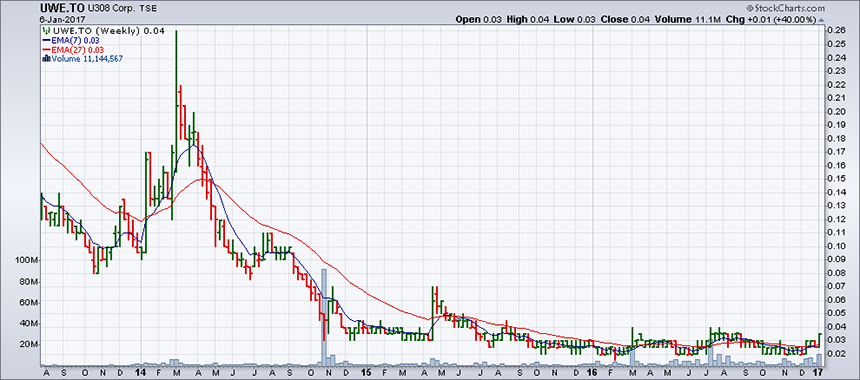Click the 0.02 price axis label
The width and height of the screenshot is (860, 380).
click(836, 354)
